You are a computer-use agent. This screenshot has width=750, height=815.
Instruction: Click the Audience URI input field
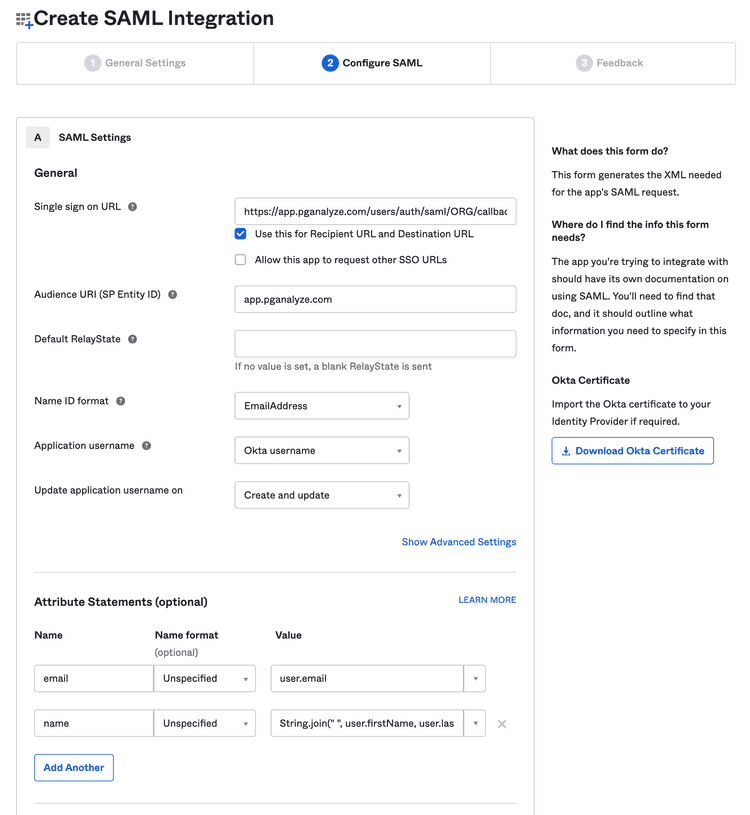point(375,299)
